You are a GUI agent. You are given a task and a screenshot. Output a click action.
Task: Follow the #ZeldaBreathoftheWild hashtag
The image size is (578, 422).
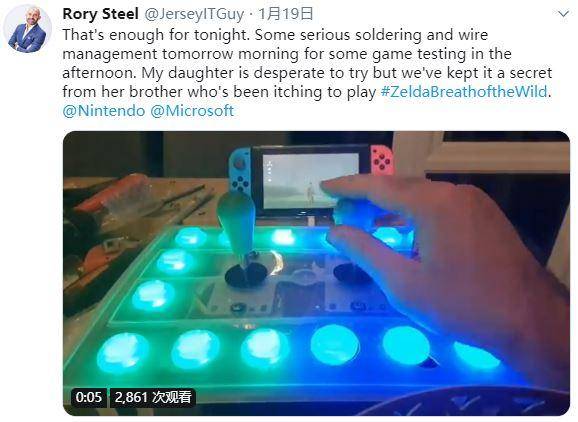point(464,91)
